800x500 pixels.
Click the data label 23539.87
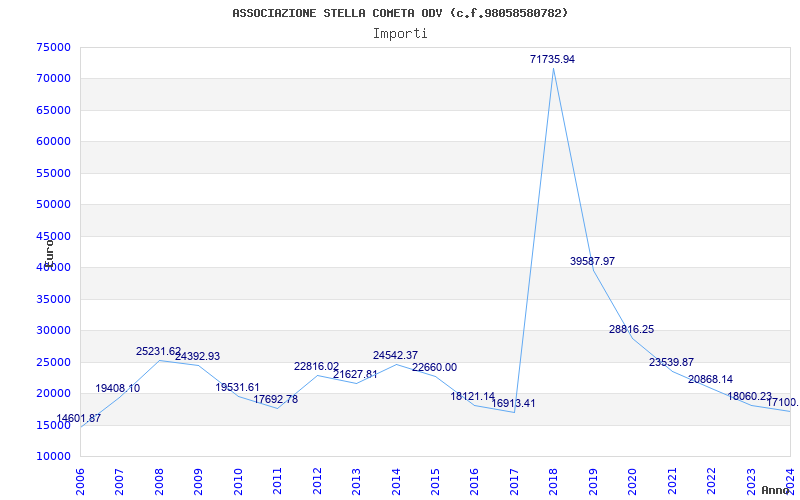pos(671,362)
